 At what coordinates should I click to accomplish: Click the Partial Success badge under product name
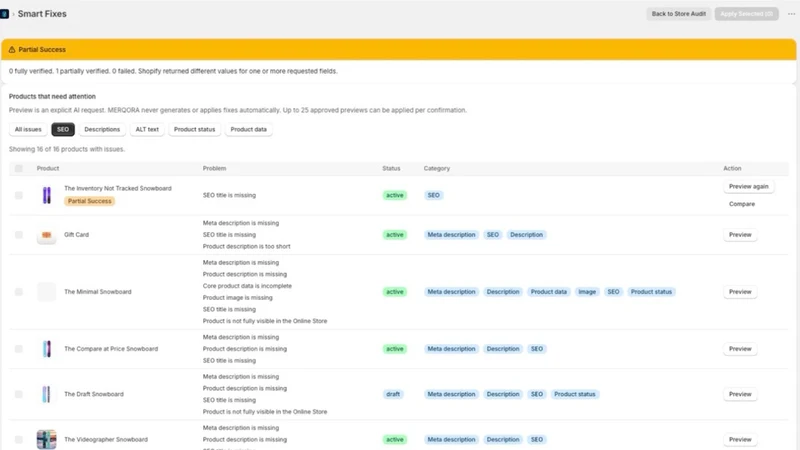click(x=89, y=201)
